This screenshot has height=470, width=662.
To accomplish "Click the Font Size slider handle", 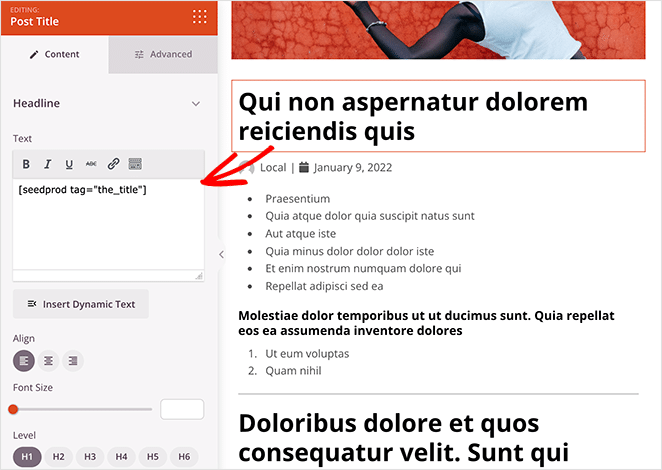I will pos(13,409).
